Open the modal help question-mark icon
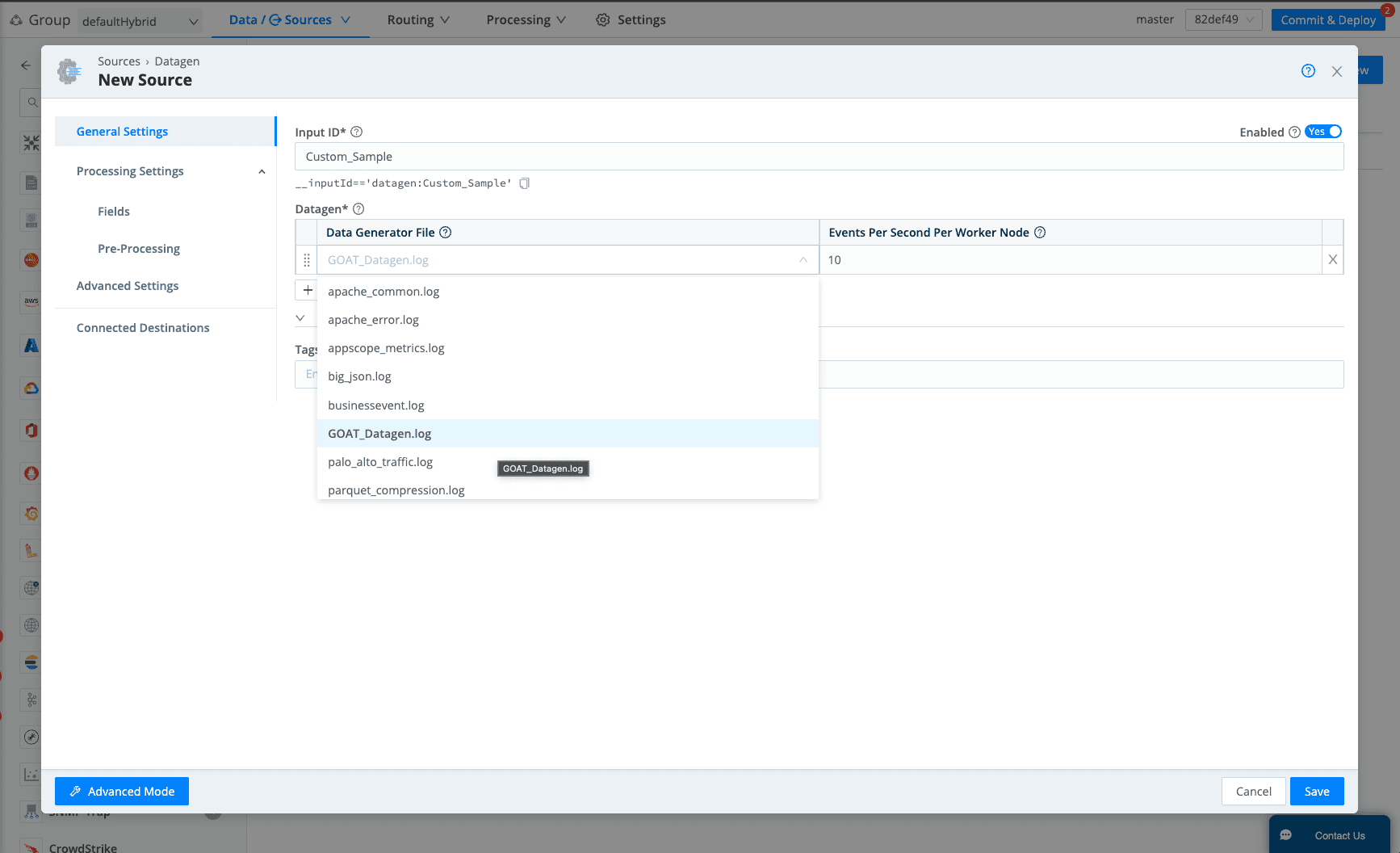The width and height of the screenshot is (1400, 853). (1308, 71)
